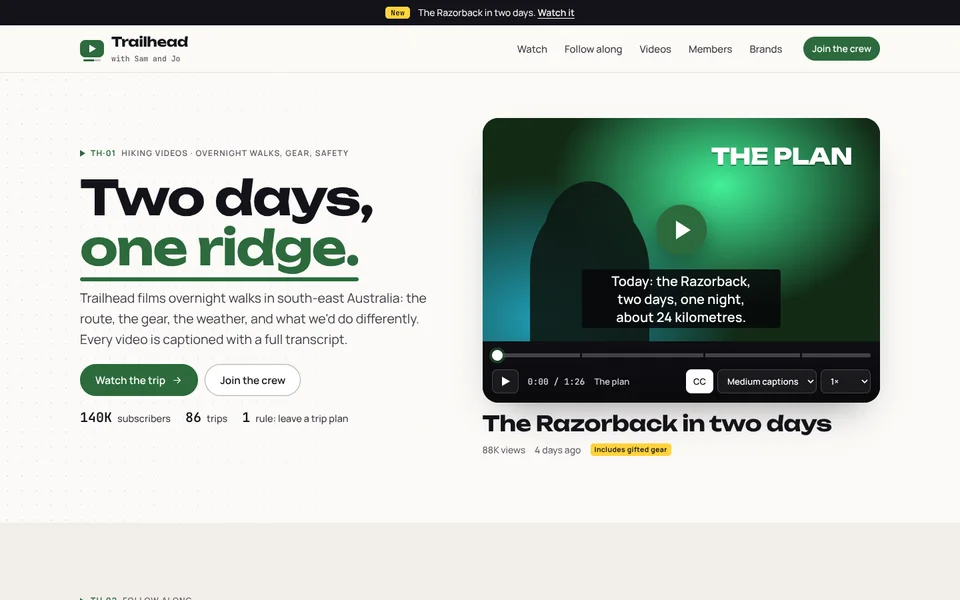This screenshot has width=960, height=600.
Task: Click the 1 rule: leave a trip plan stat
Action: tap(295, 418)
